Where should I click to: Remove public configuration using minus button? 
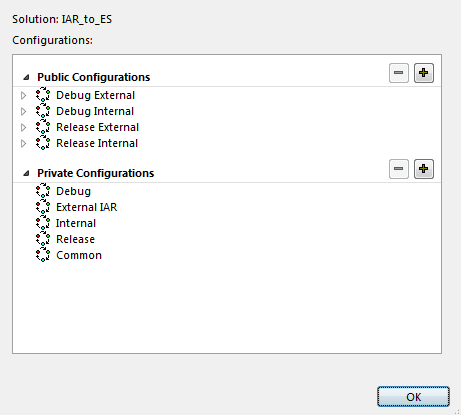click(399, 73)
